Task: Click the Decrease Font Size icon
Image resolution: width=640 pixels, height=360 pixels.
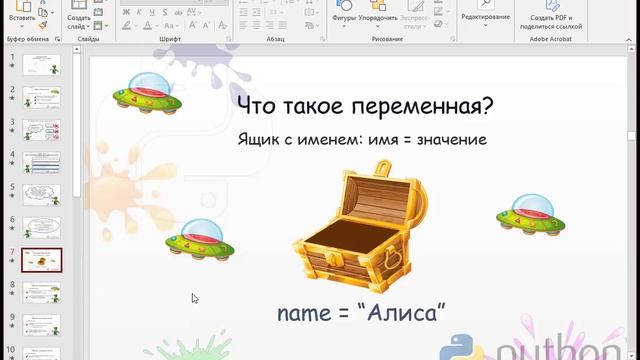Action: 206,25
